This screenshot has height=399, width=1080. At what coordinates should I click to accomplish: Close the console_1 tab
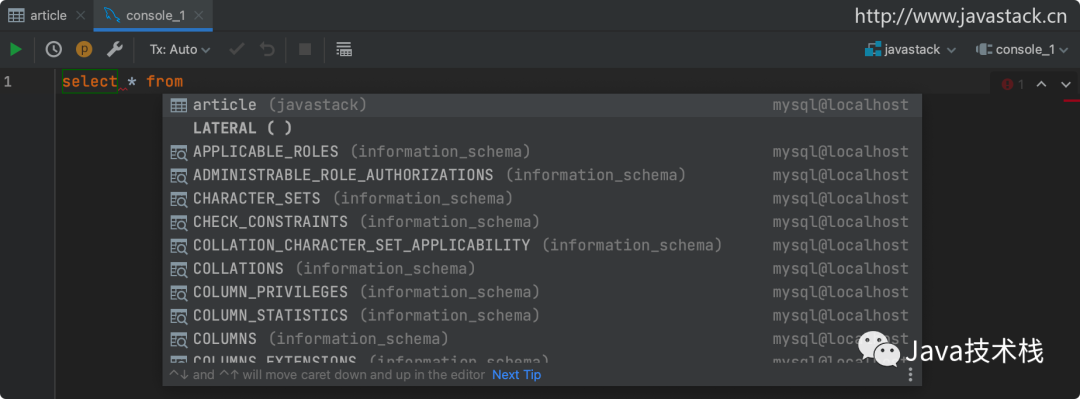click(199, 15)
